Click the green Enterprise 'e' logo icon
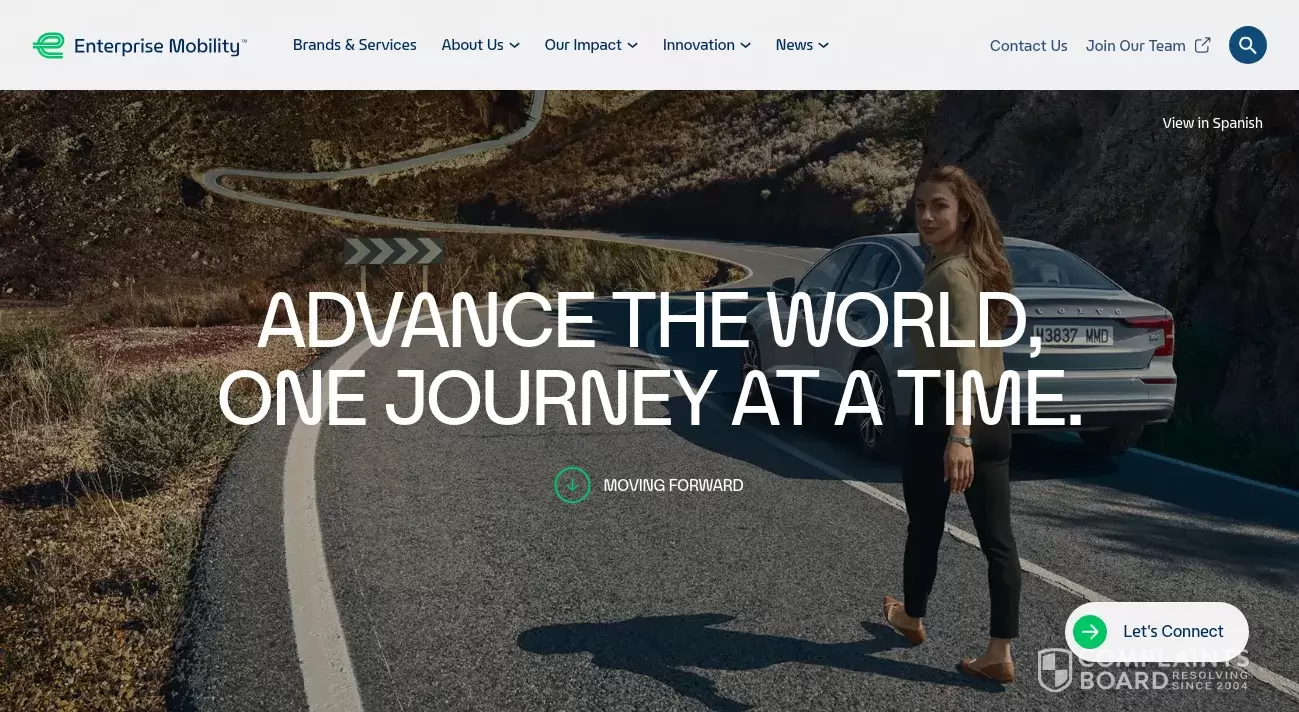 (x=48, y=46)
